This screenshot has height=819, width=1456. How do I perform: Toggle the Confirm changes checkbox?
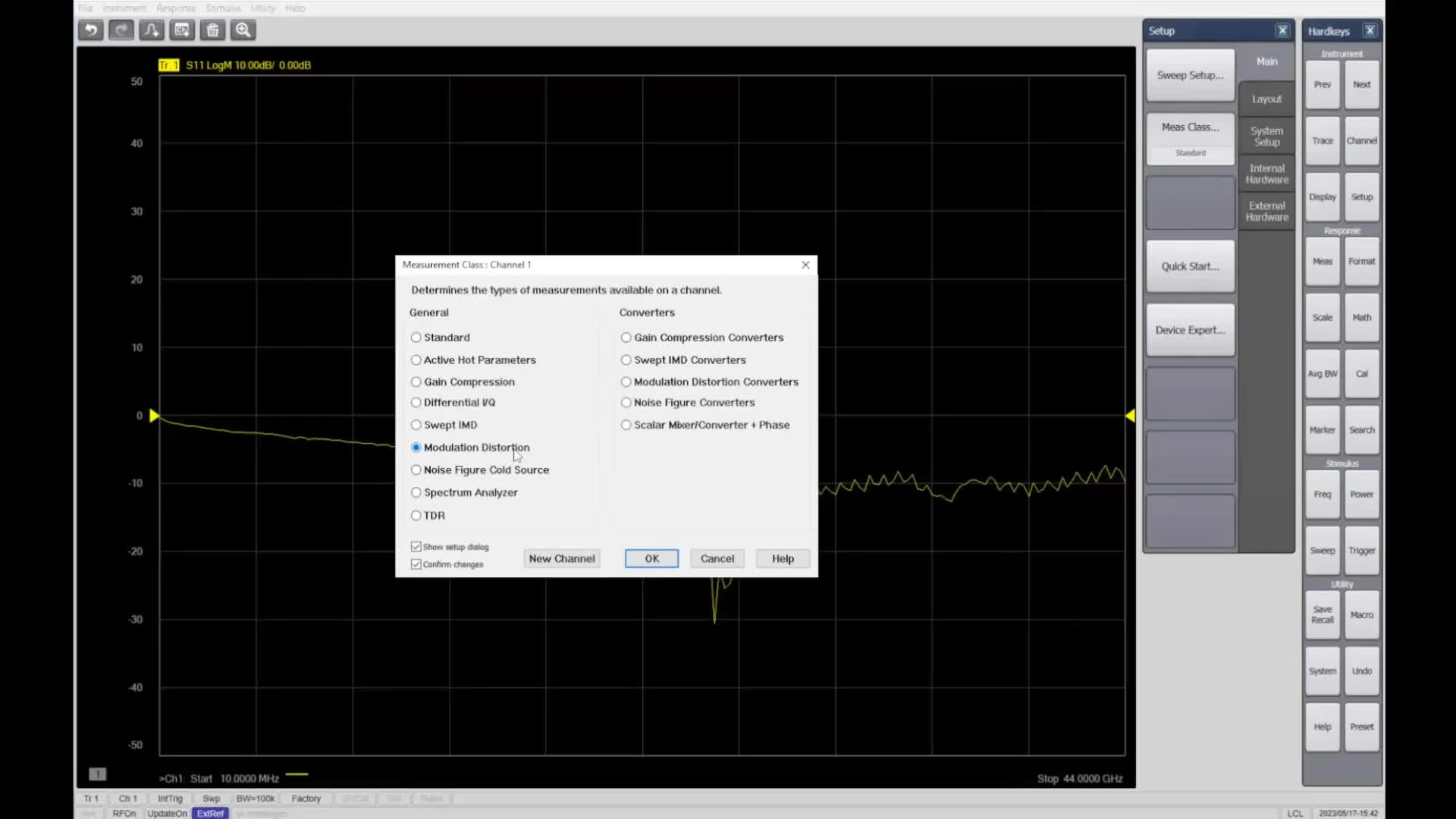(416, 564)
